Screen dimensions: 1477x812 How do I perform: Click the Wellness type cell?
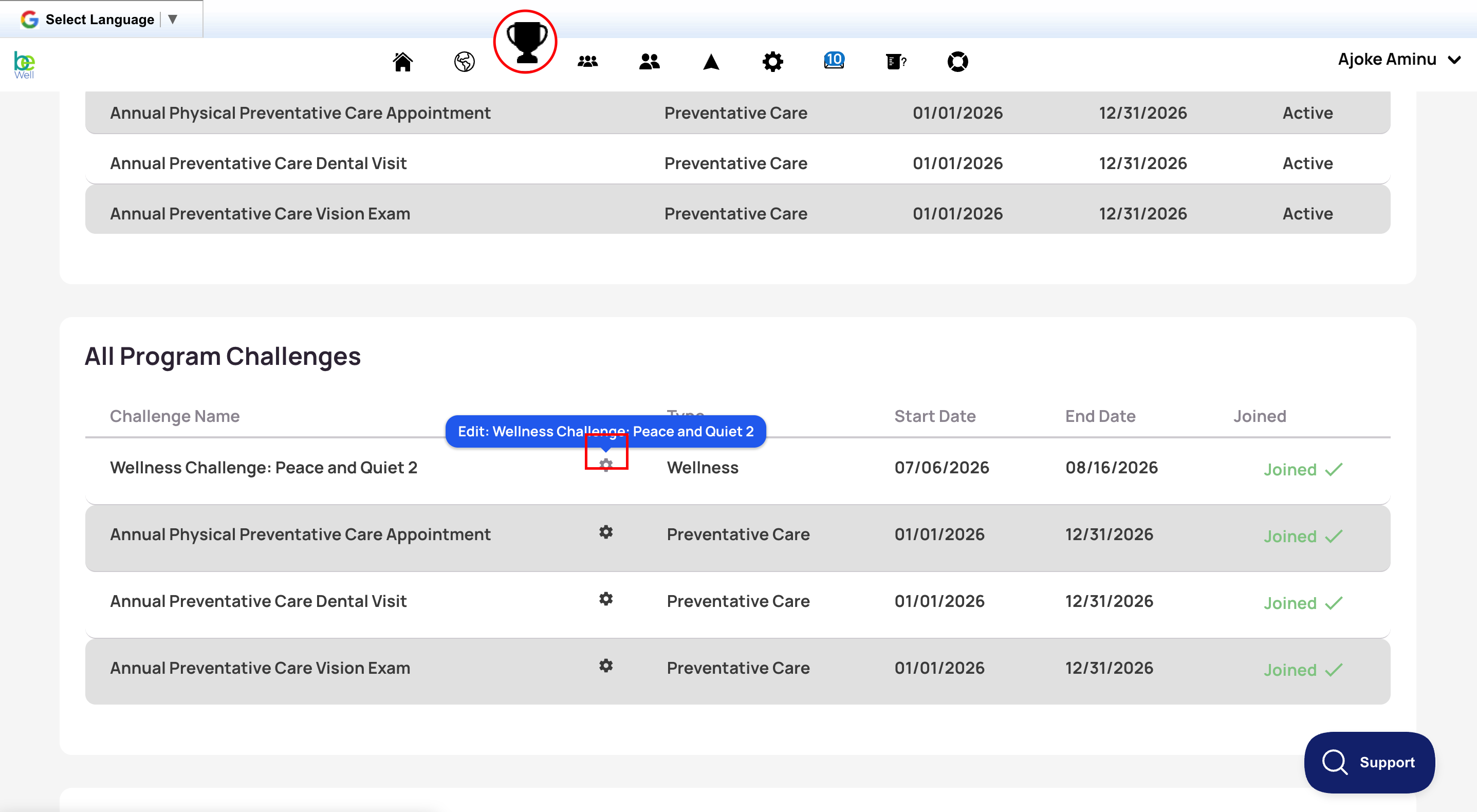pyautogui.click(x=703, y=467)
